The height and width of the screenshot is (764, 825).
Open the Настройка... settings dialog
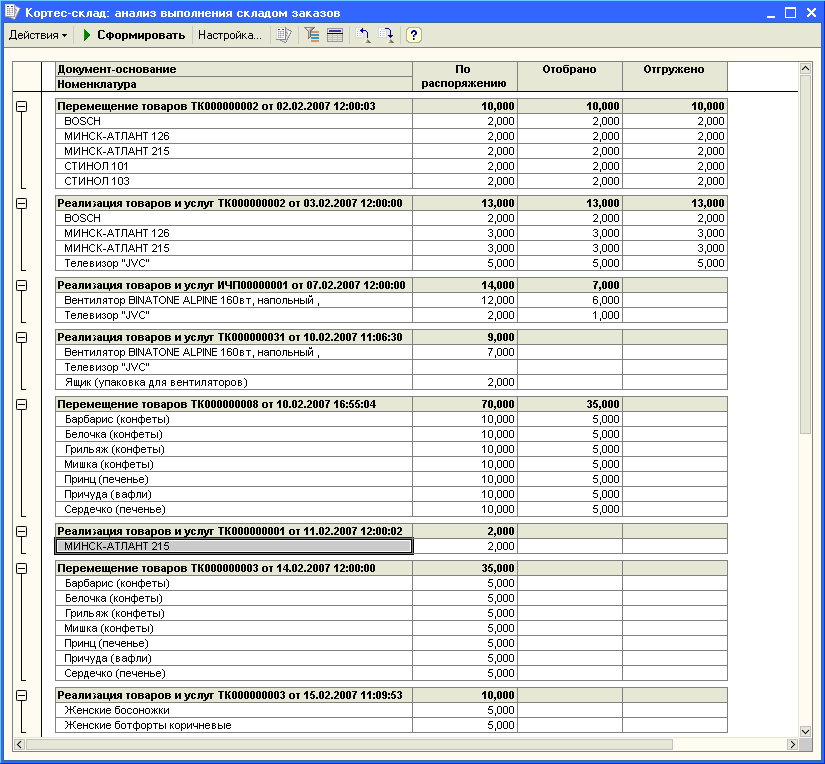coord(229,35)
